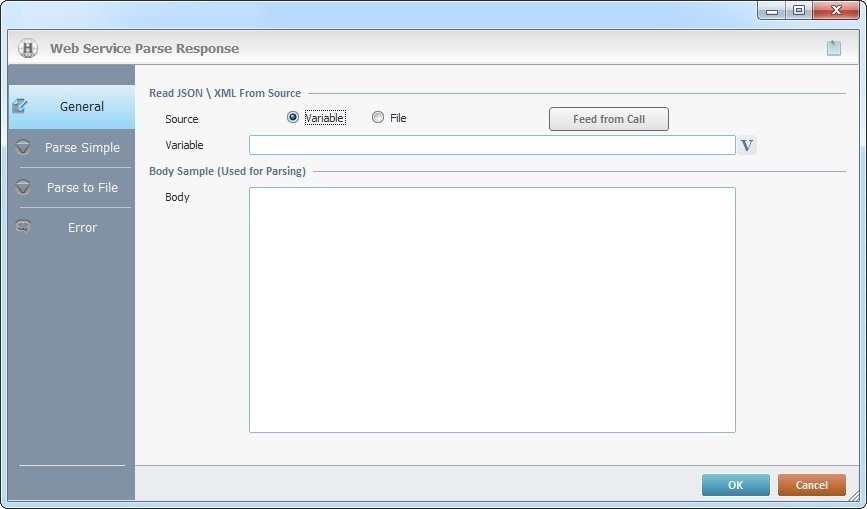Confirm the dialog with OK

click(x=735, y=485)
